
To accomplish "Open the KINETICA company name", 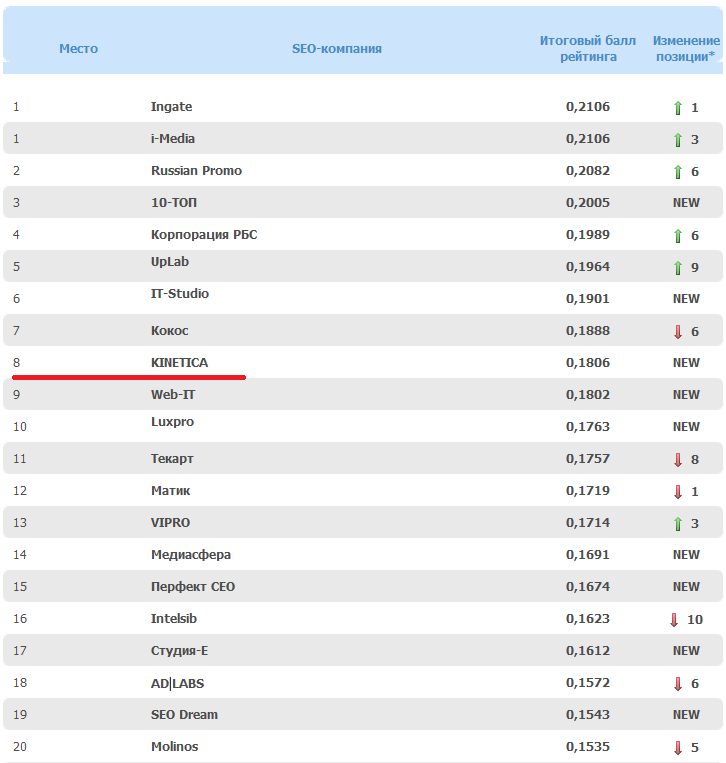I will point(180,363).
